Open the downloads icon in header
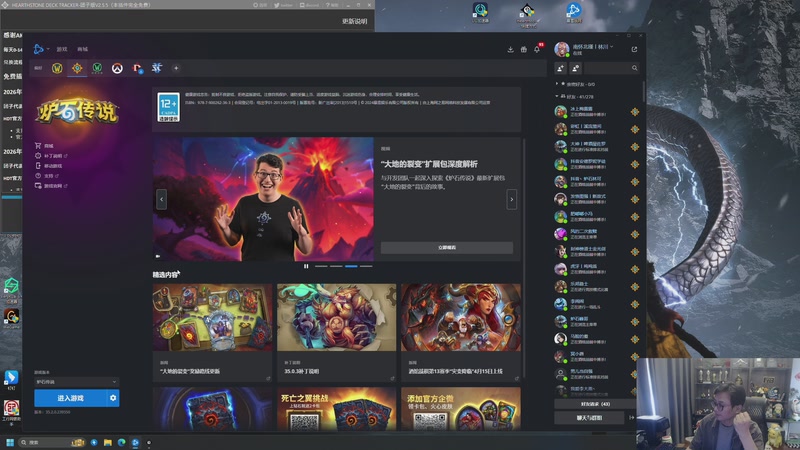 (510, 49)
